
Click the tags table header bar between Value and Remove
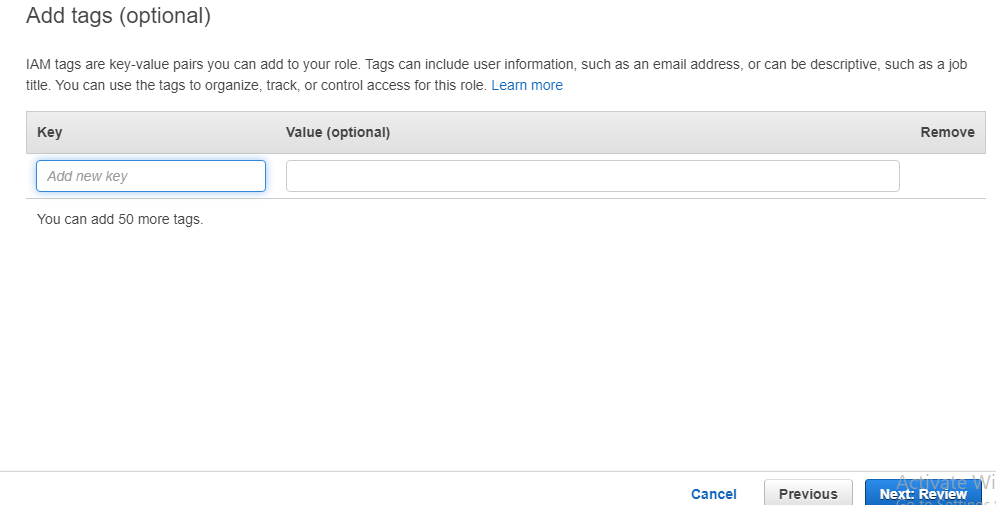tap(650, 132)
